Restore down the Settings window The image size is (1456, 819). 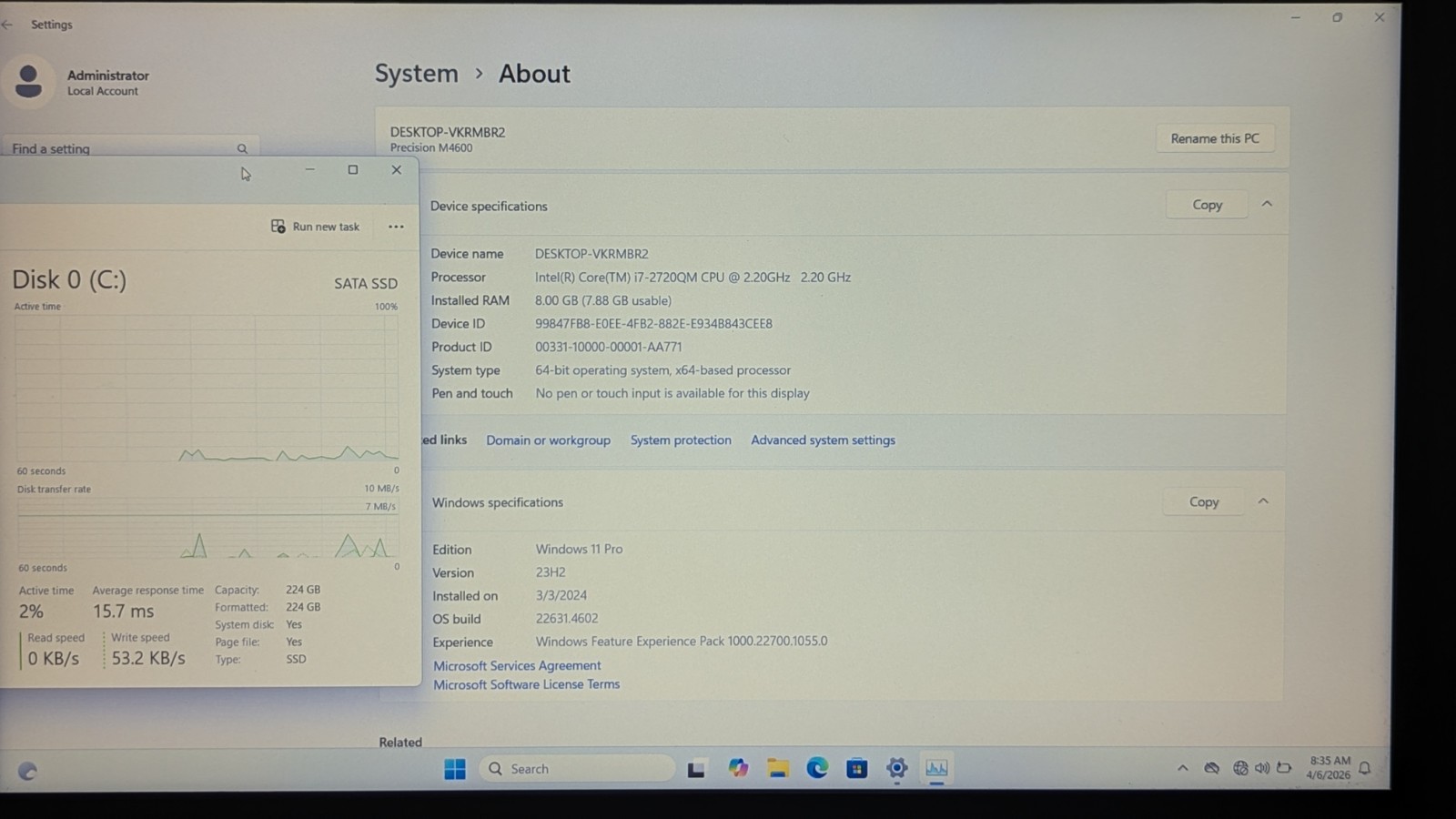click(x=1337, y=17)
